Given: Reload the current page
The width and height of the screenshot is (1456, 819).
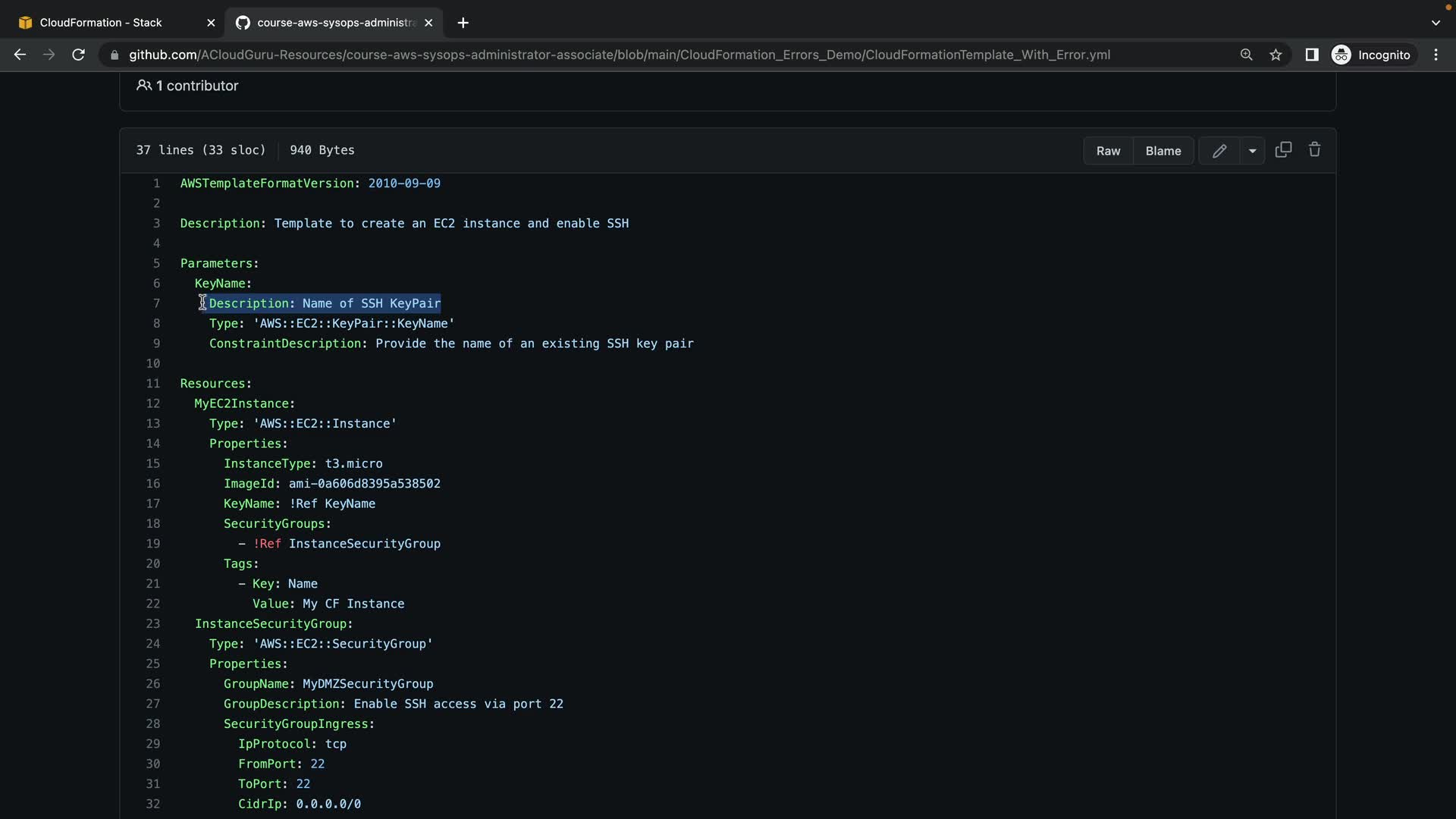Looking at the screenshot, I should pos(78,55).
